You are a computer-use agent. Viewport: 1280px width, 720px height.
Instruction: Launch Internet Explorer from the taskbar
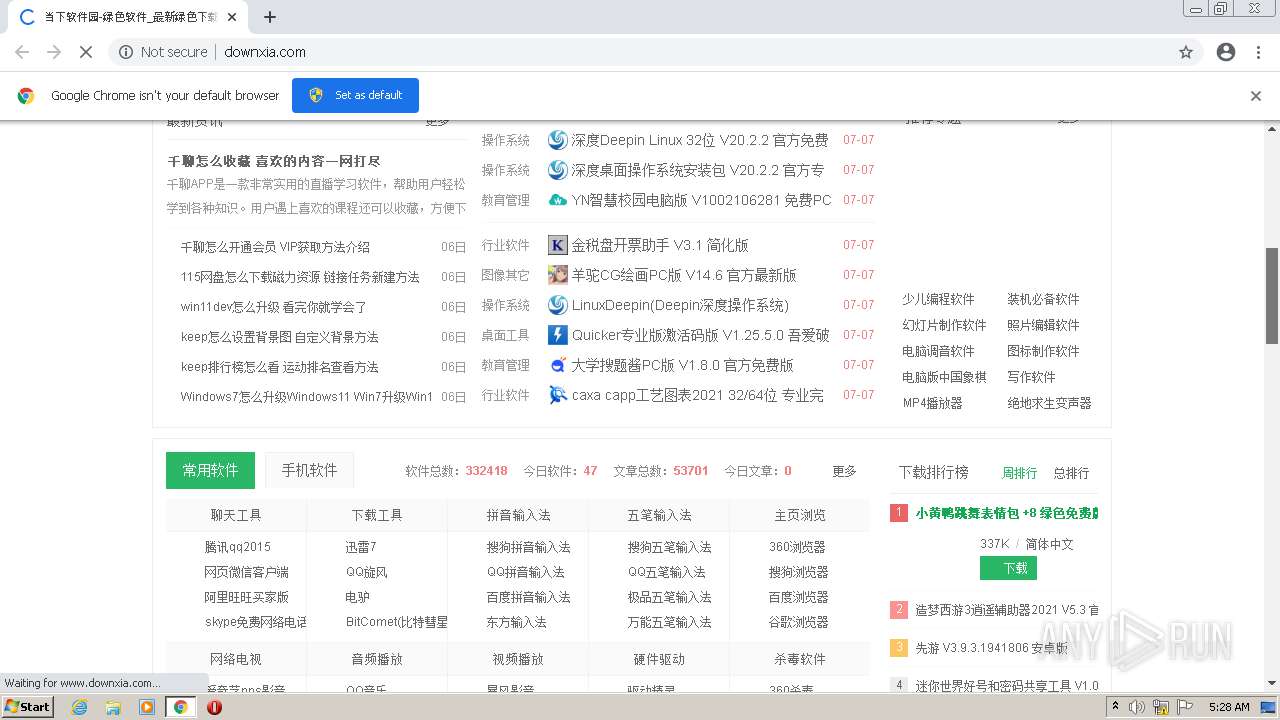(80, 707)
